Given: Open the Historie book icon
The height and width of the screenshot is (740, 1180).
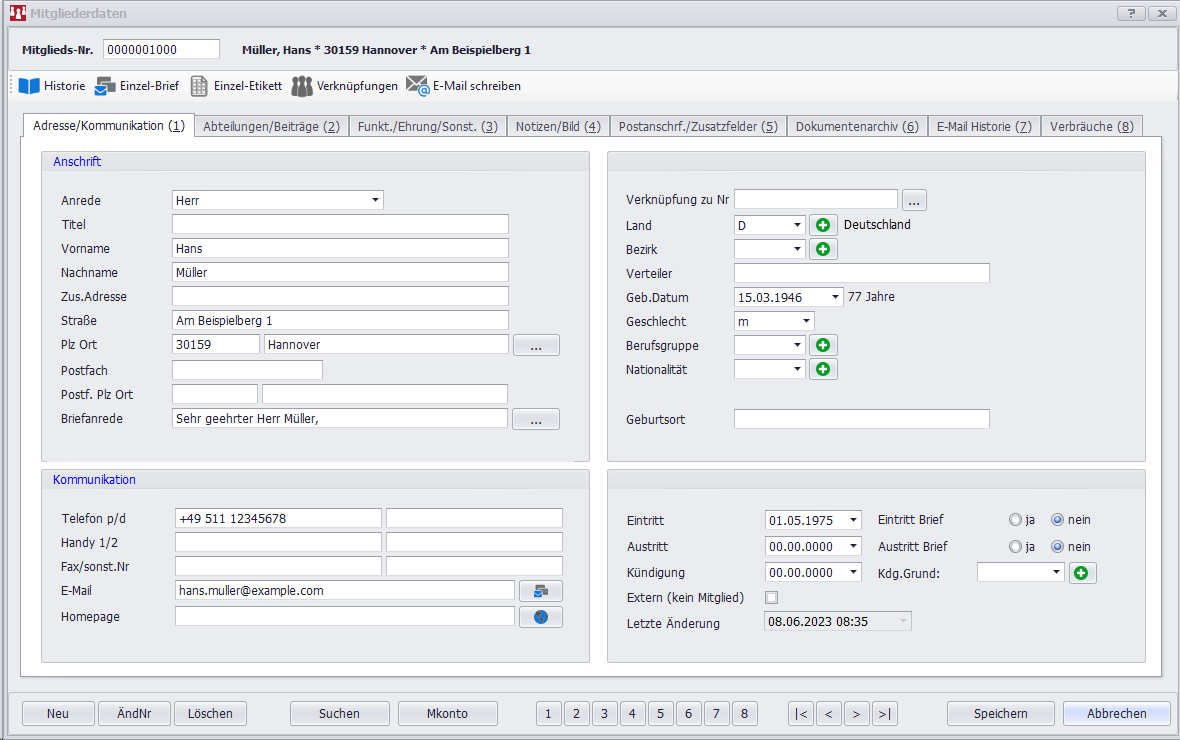Looking at the screenshot, I should [29, 86].
